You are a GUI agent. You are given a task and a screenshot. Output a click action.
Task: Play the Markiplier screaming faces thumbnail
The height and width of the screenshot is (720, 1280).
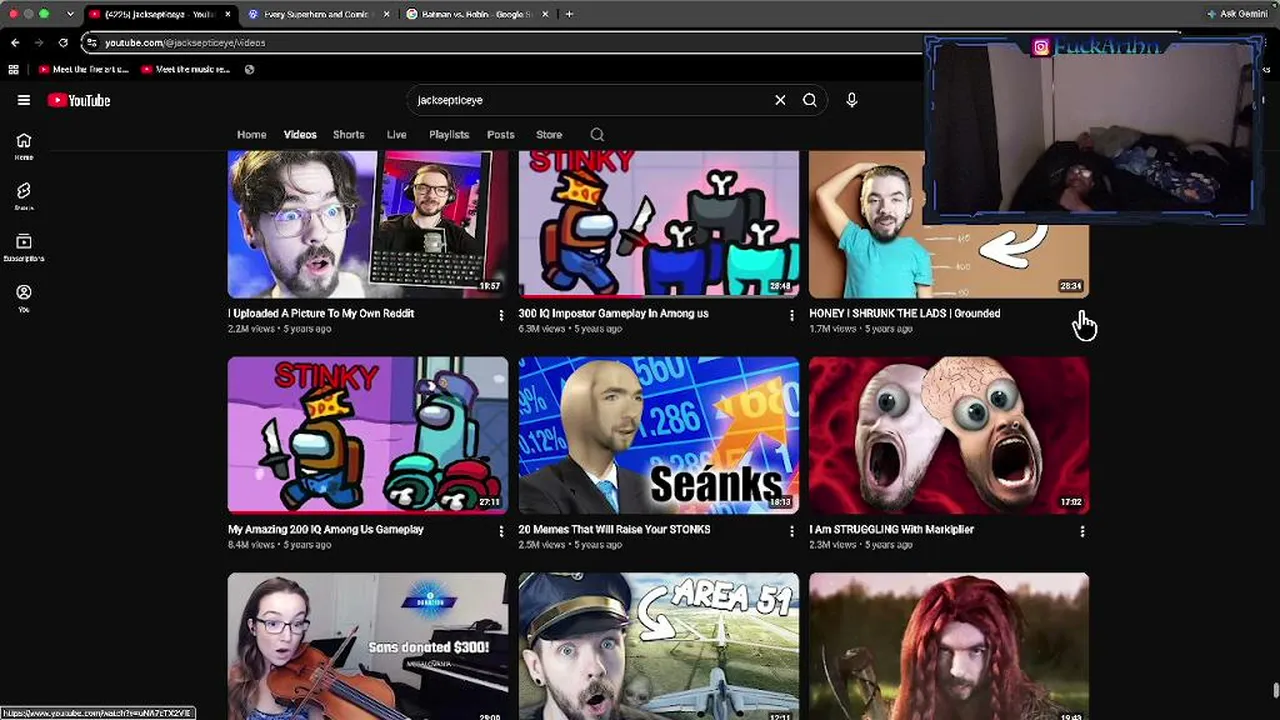(x=949, y=435)
